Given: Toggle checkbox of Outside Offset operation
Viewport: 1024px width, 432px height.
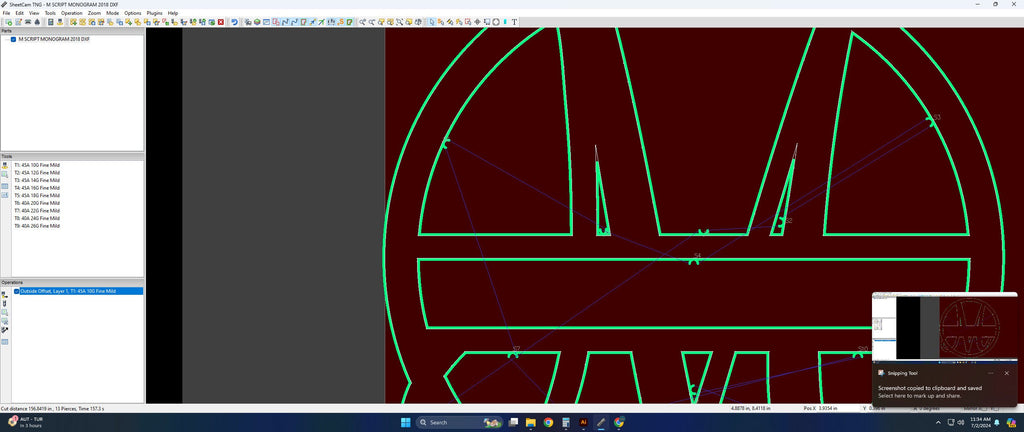Looking at the screenshot, I should [17, 291].
